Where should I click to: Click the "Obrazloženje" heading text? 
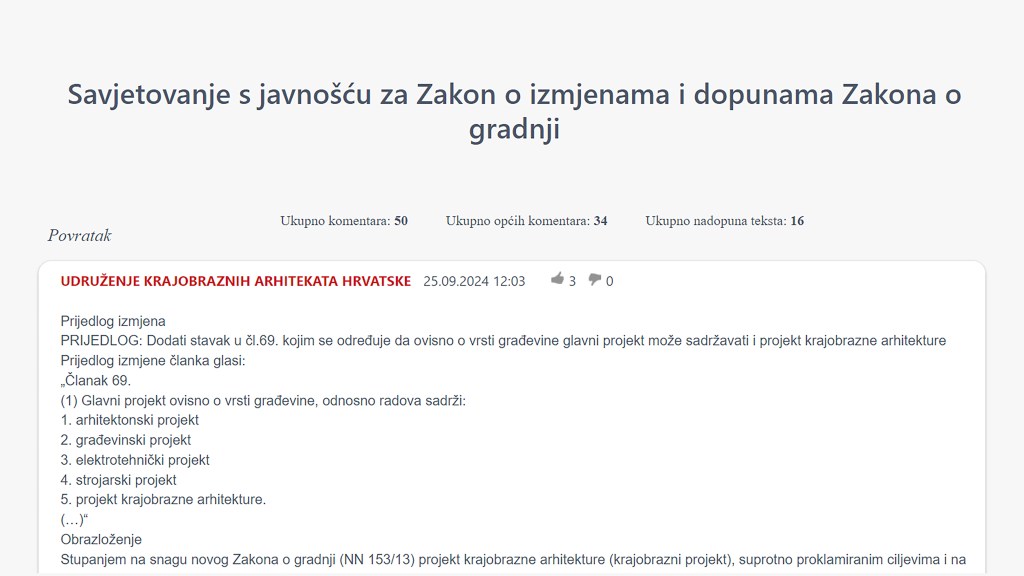click(103, 539)
